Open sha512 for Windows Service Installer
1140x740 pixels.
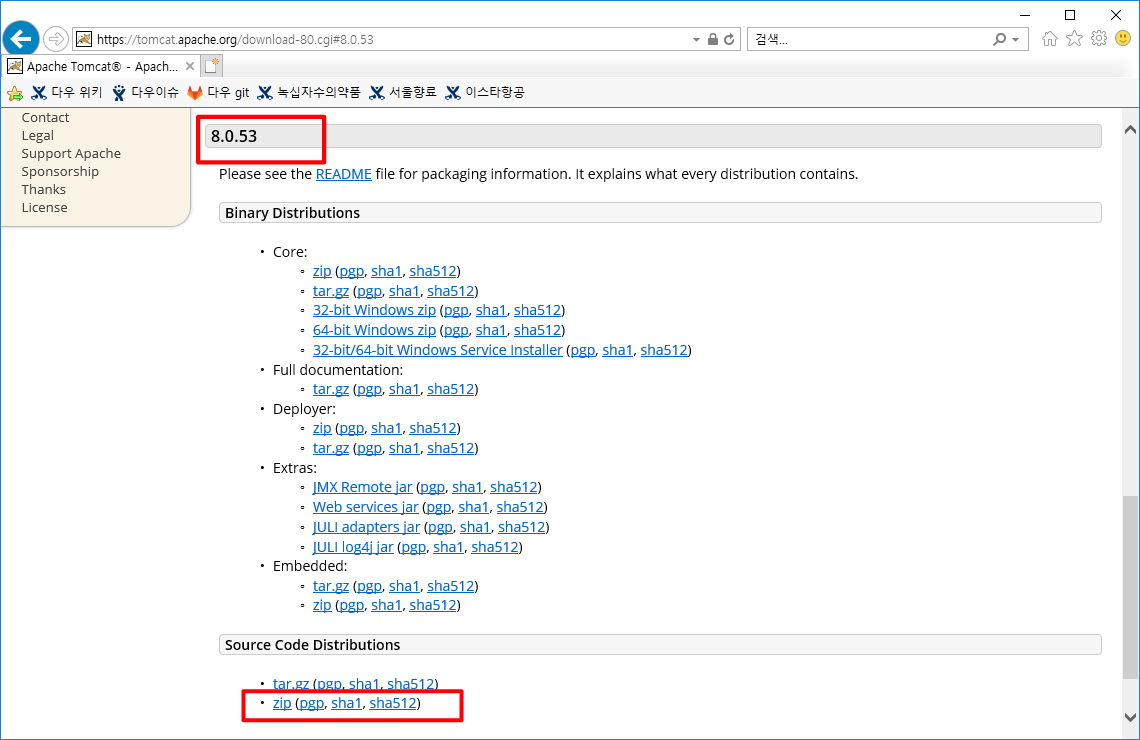pyautogui.click(x=664, y=350)
